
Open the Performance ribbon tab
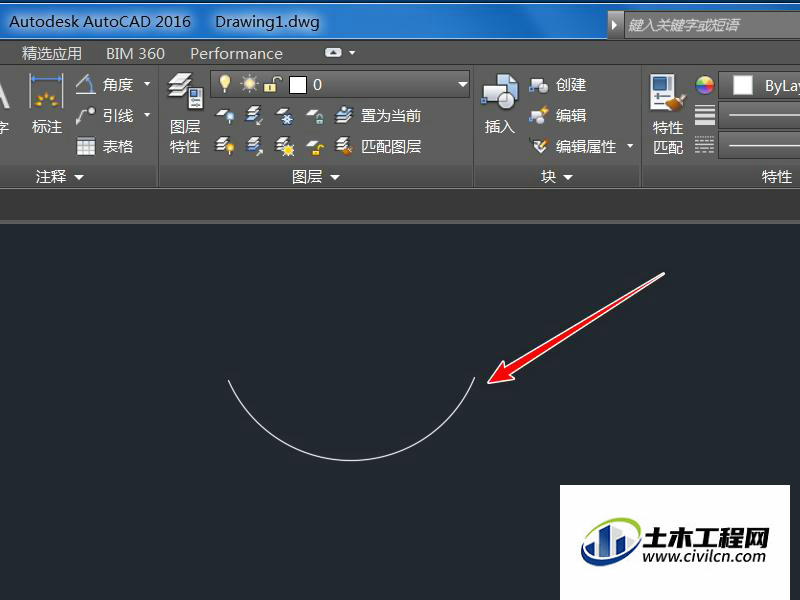click(236, 54)
